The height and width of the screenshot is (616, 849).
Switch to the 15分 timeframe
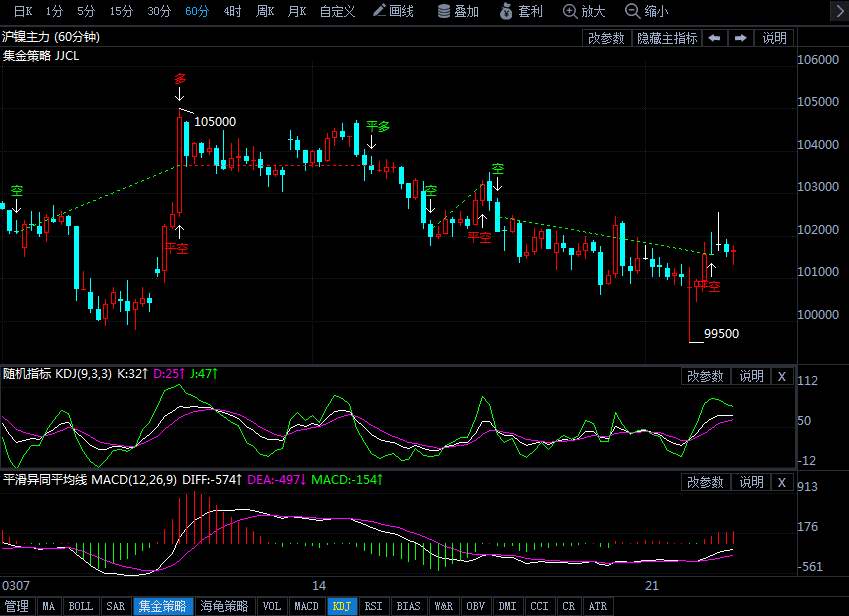pyautogui.click(x=121, y=12)
